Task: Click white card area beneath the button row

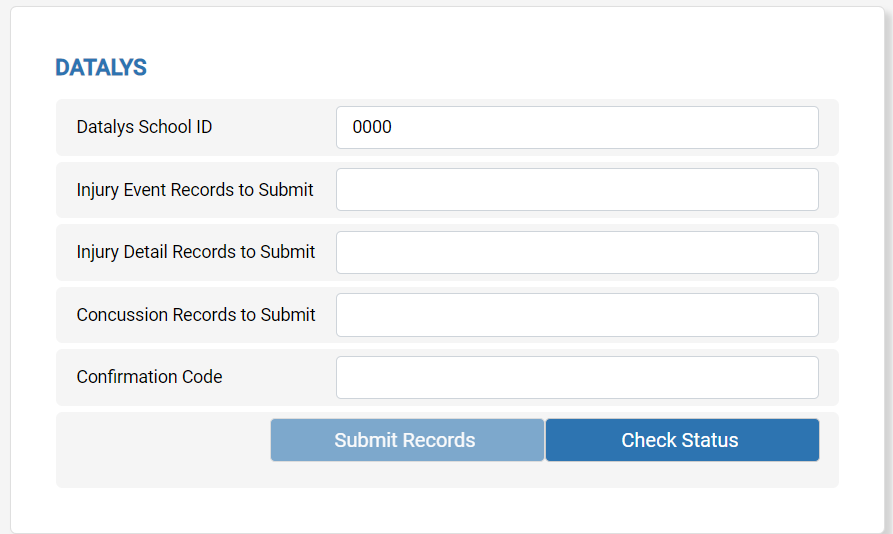Action: [447, 510]
